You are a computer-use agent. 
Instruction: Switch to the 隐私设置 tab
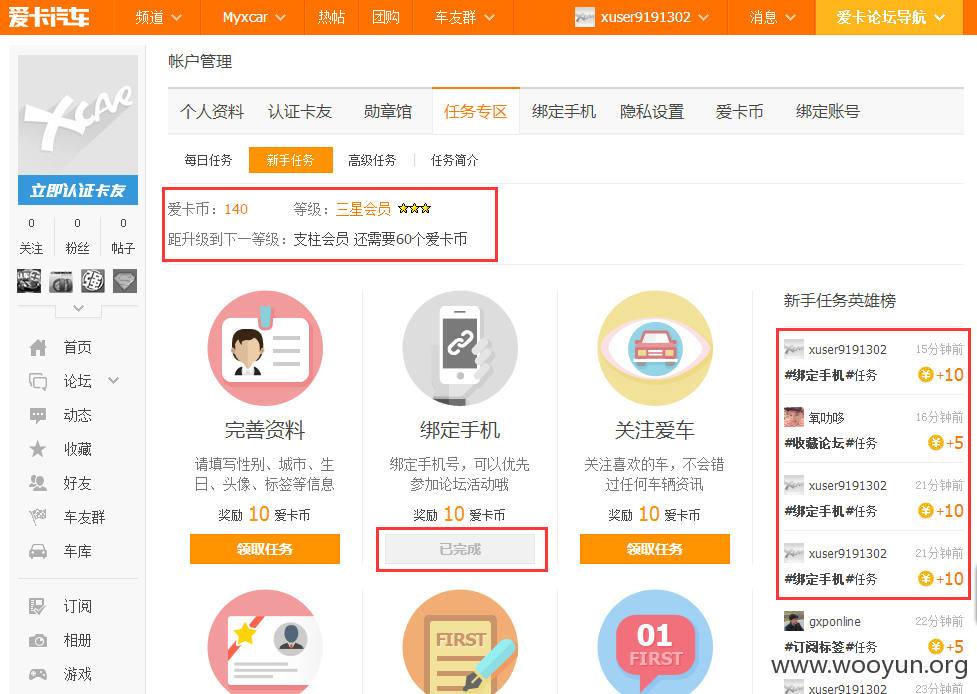pos(652,112)
